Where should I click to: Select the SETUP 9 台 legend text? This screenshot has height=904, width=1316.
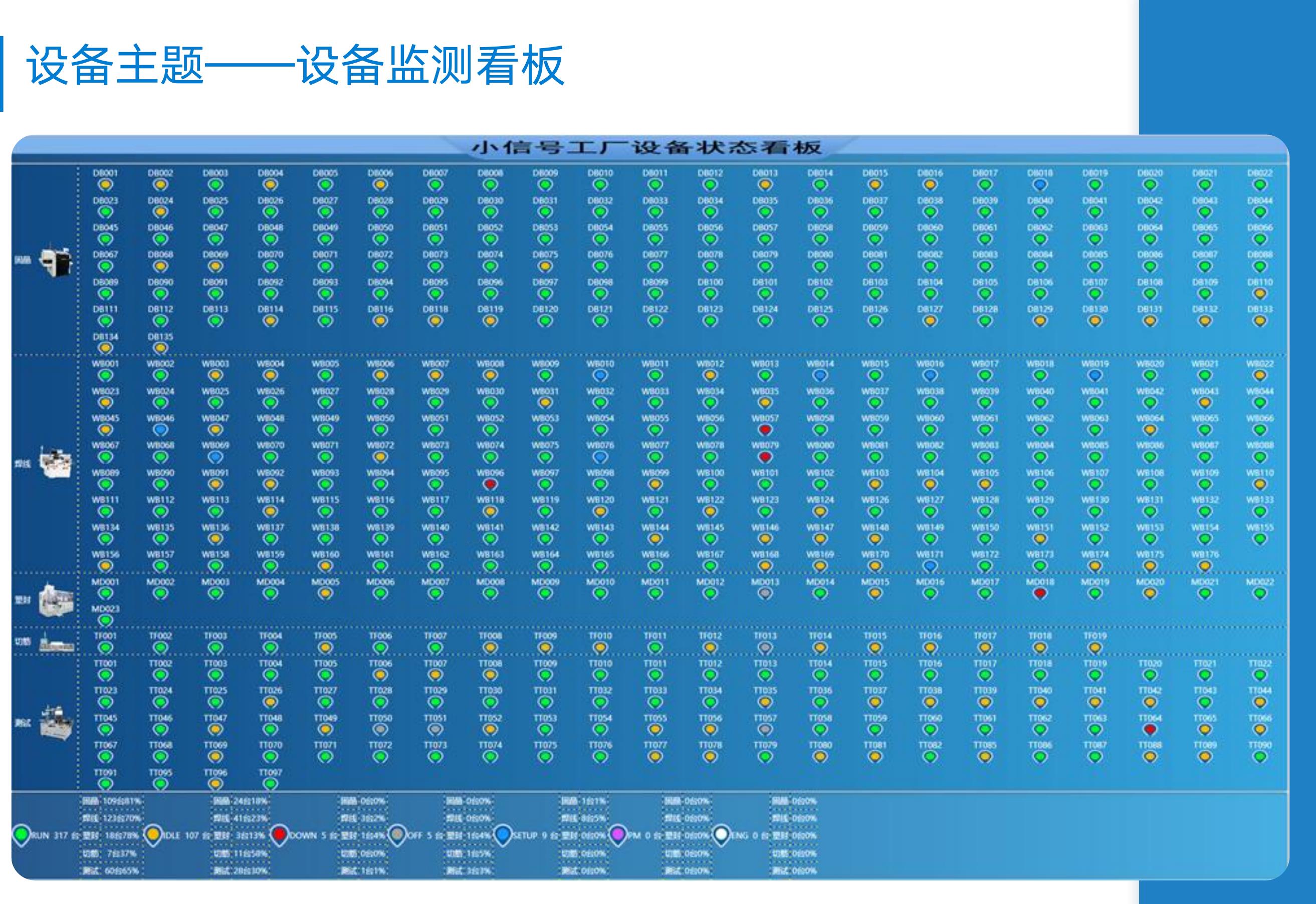pyautogui.click(x=536, y=835)
